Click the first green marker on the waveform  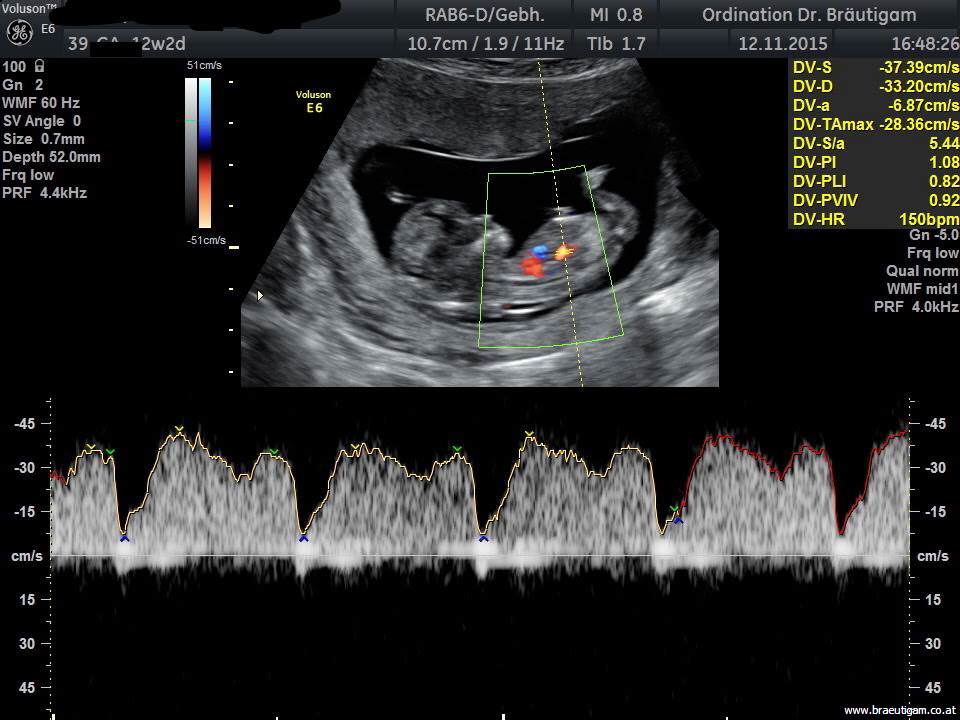[x=110, y=453]
